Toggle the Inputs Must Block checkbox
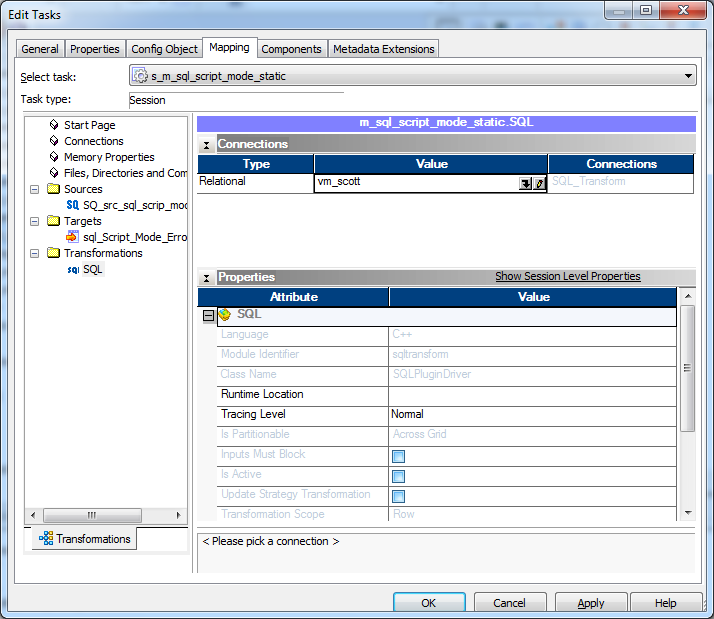 (x=398, y=456)
